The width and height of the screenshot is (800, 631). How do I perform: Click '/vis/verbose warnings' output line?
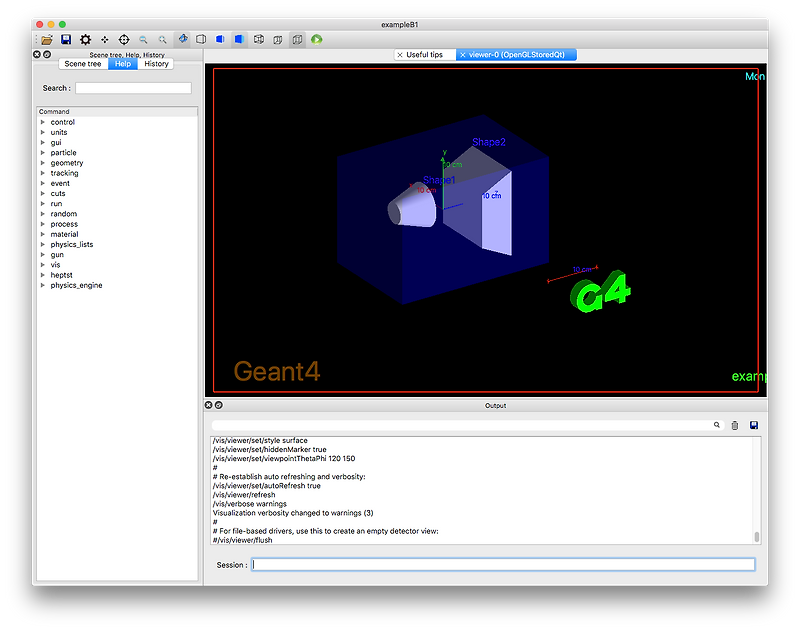tap(249, 504)
